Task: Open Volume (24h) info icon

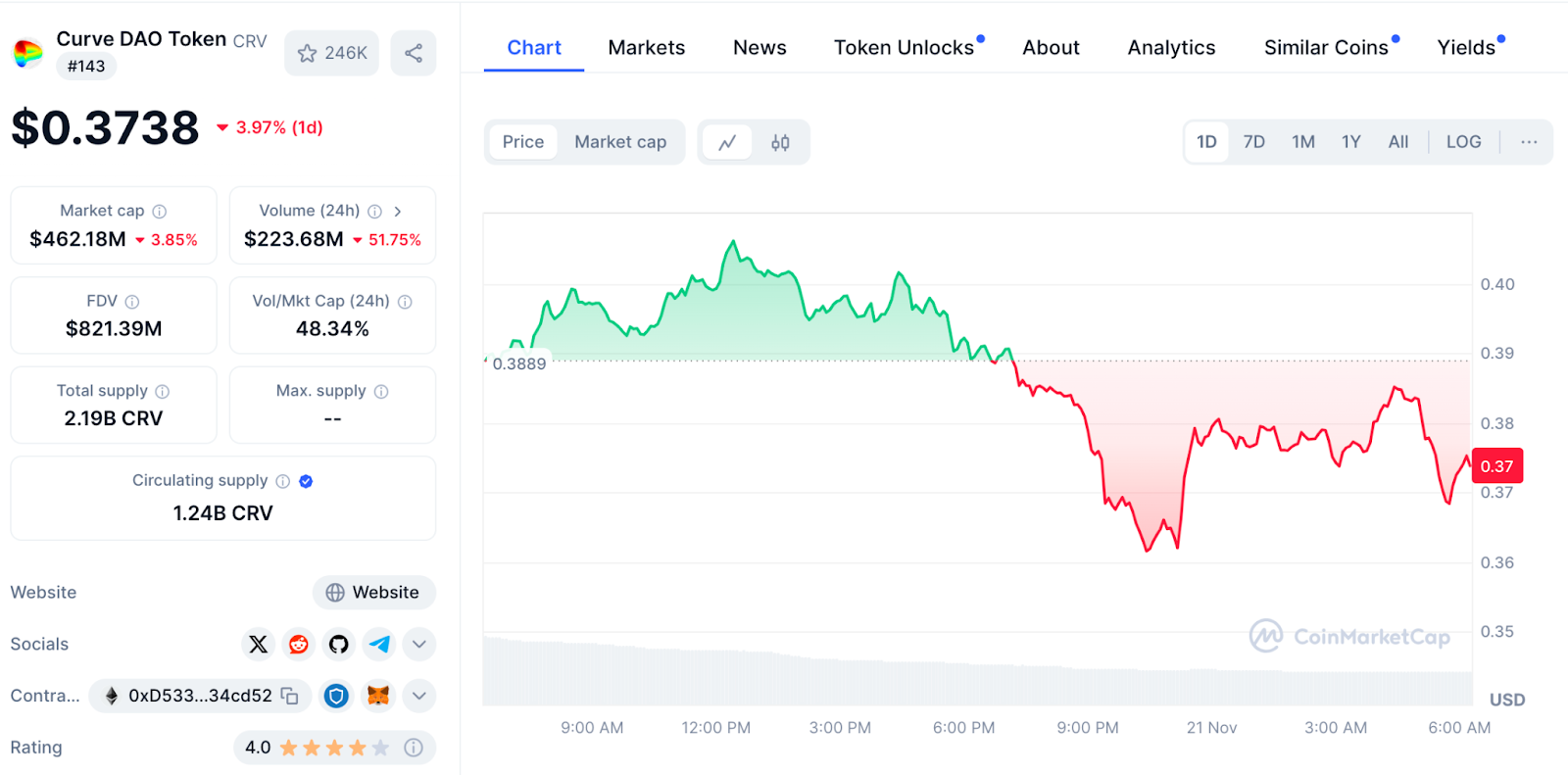Action: click(375, 212)
